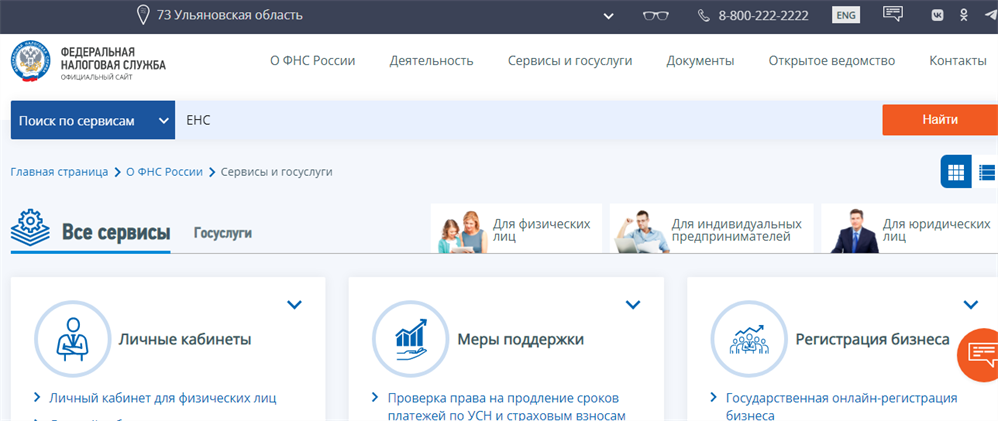The image size is (998, 421).
Task: Expand the Личные кабинеты card chevron
Action: 294,305
